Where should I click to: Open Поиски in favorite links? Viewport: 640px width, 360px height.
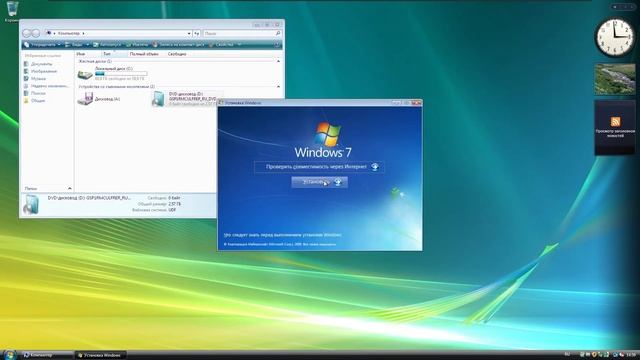coord(35,93)
